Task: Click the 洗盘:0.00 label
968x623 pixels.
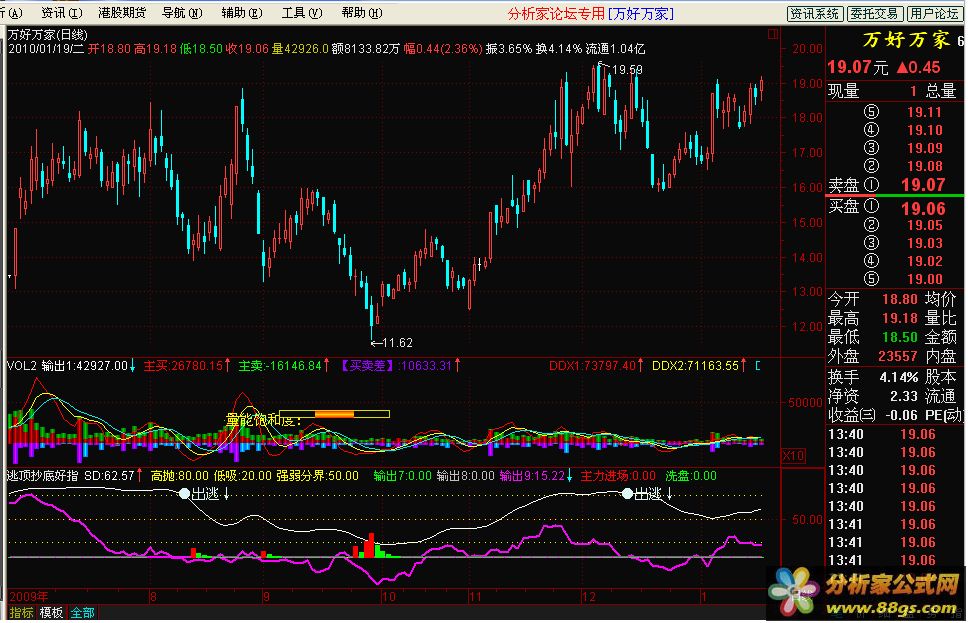Action: (x=691, y=475)
